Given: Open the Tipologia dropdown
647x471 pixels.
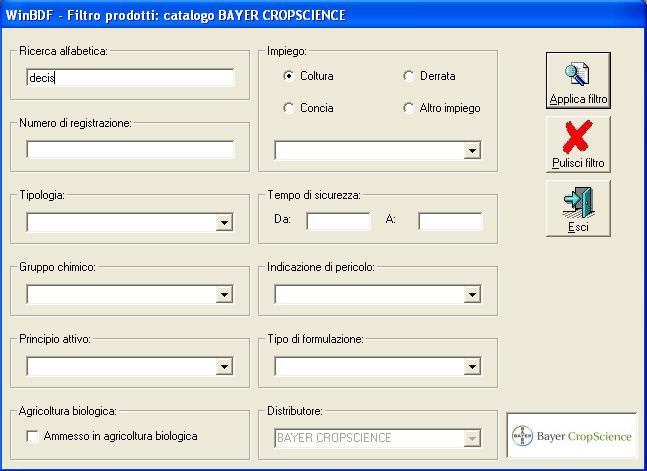Looking at the screenshot, I should tap(224, 222).
